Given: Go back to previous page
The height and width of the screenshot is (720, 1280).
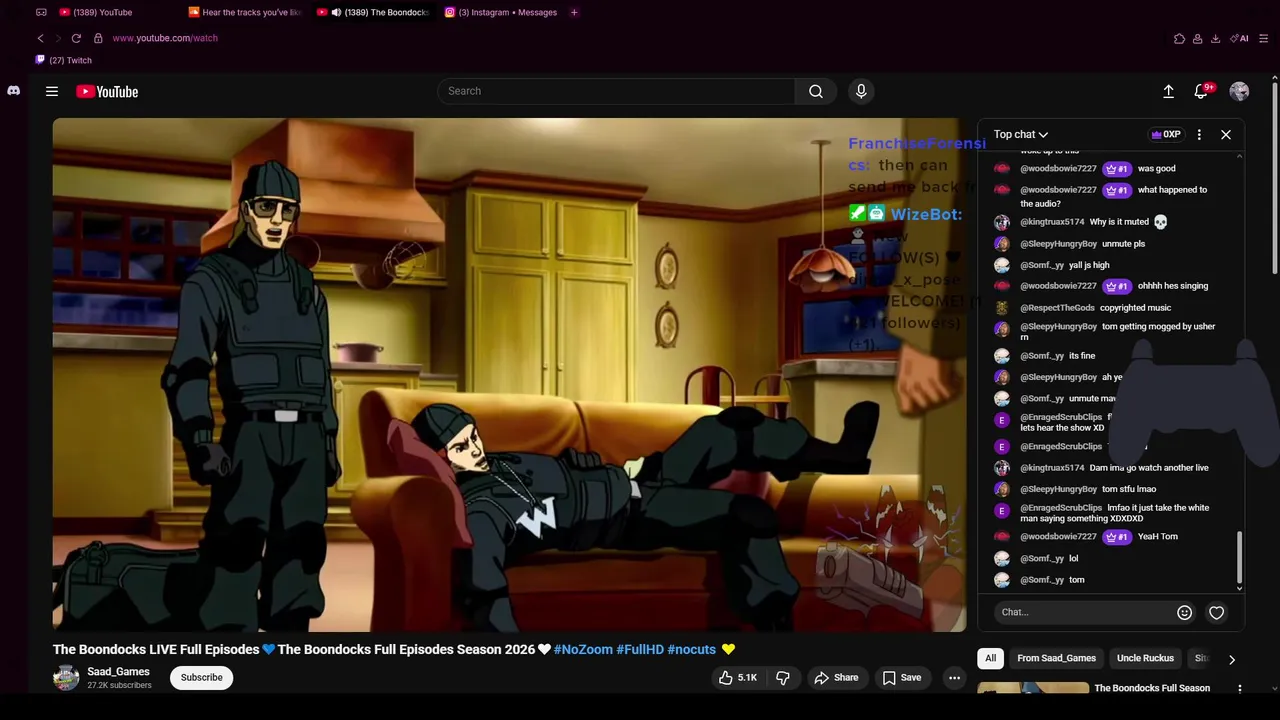Looking at the screenshot, I should point(40,38).
